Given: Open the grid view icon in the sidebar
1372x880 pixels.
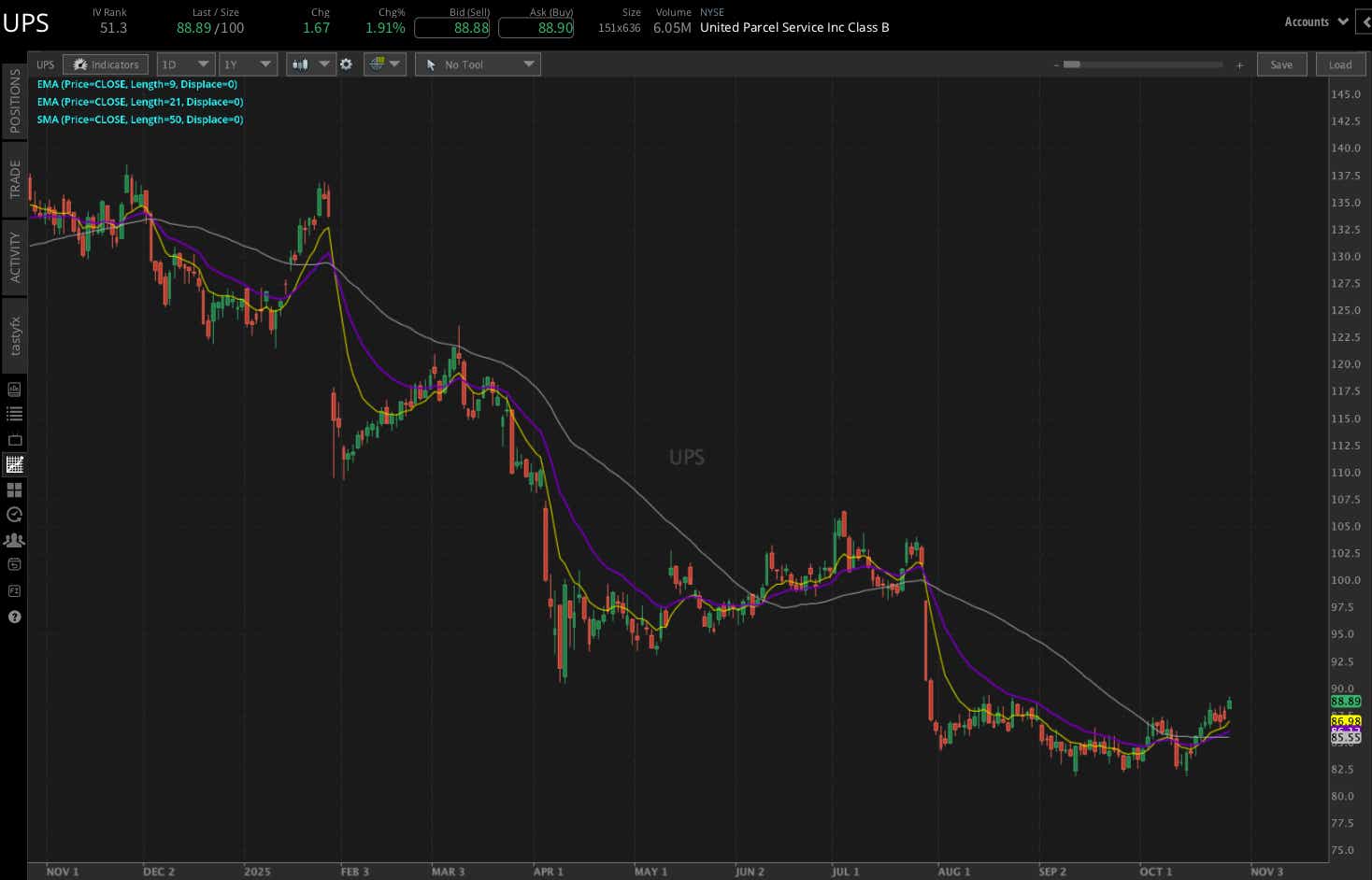Looking at the screenshot, I should [14, 490].
